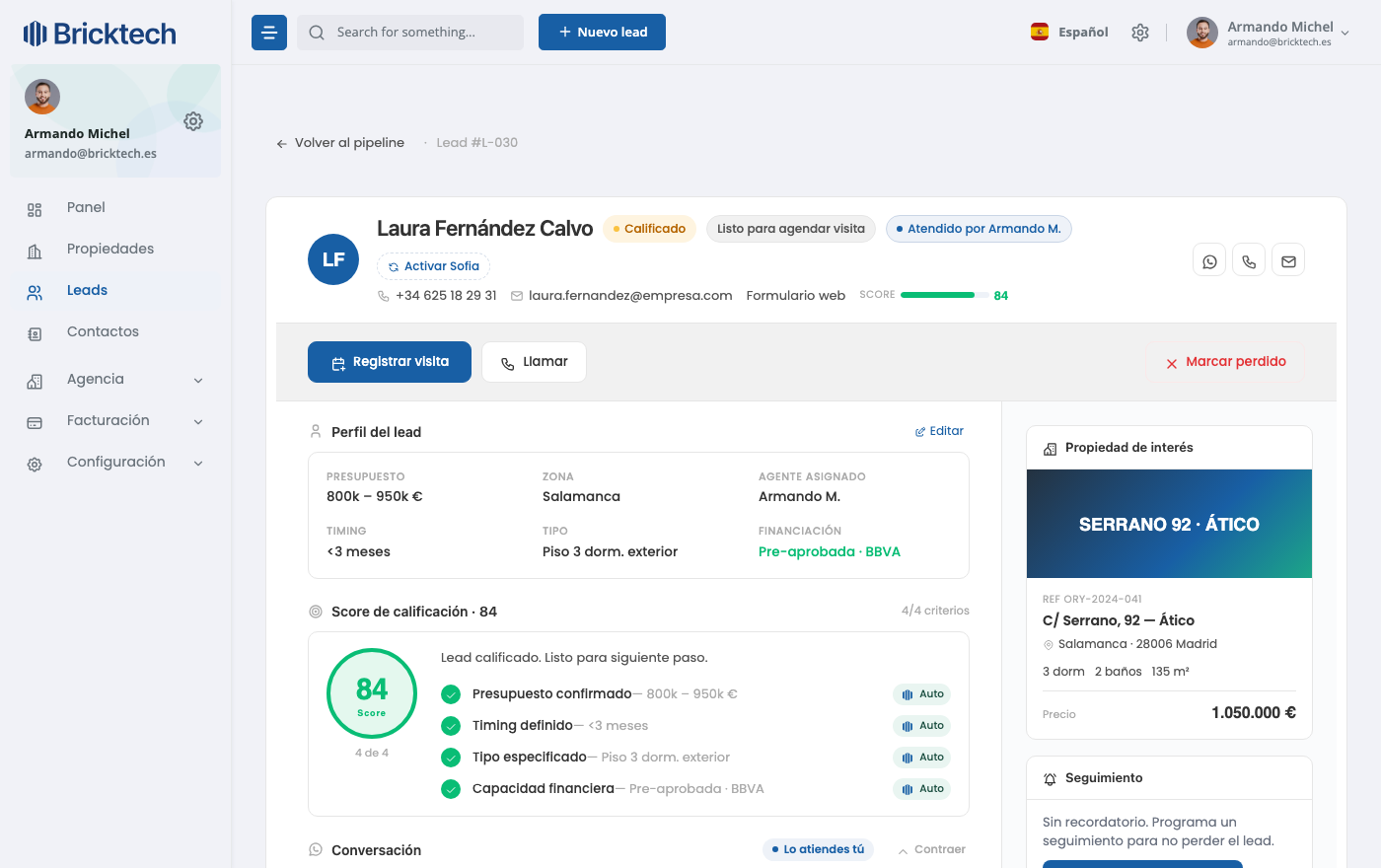Edit lead profile with Editar
Screen dimensions: 1381x868
(939, 431)
